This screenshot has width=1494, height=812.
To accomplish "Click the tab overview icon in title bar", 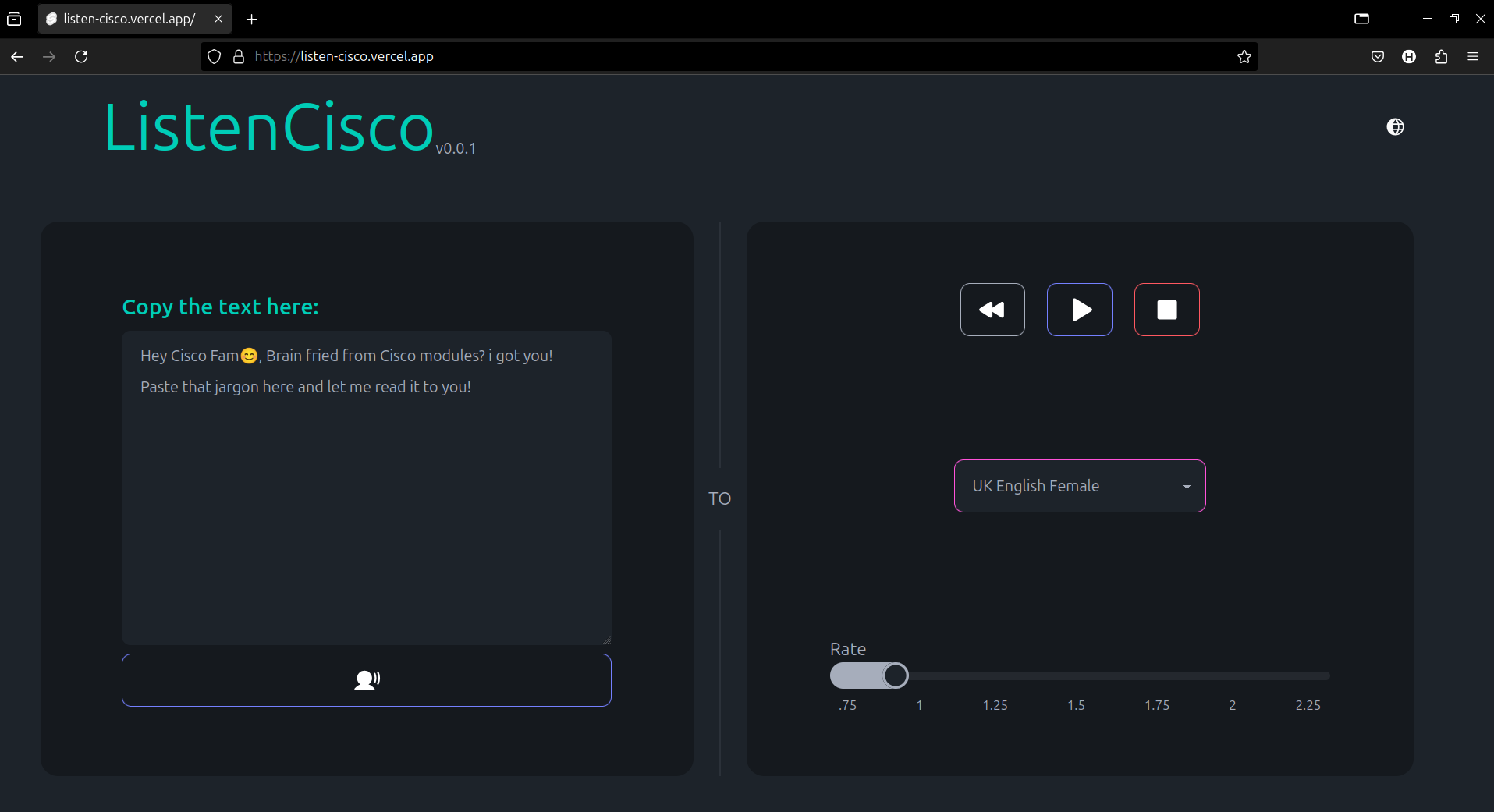I will (1361, 19).
